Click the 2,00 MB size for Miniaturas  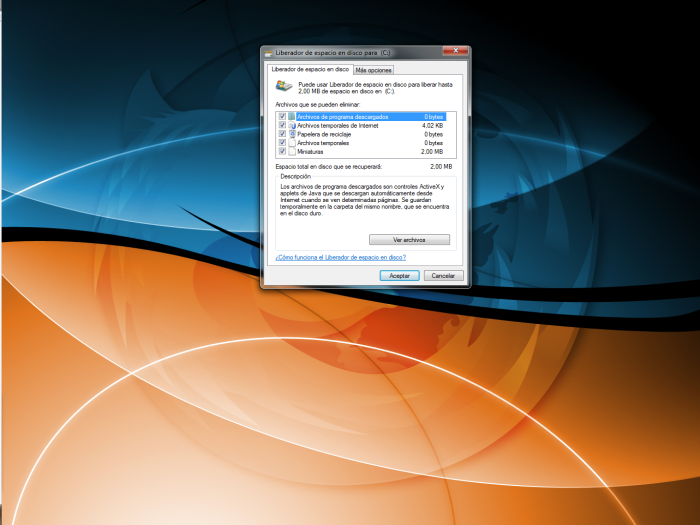(432, 152)
